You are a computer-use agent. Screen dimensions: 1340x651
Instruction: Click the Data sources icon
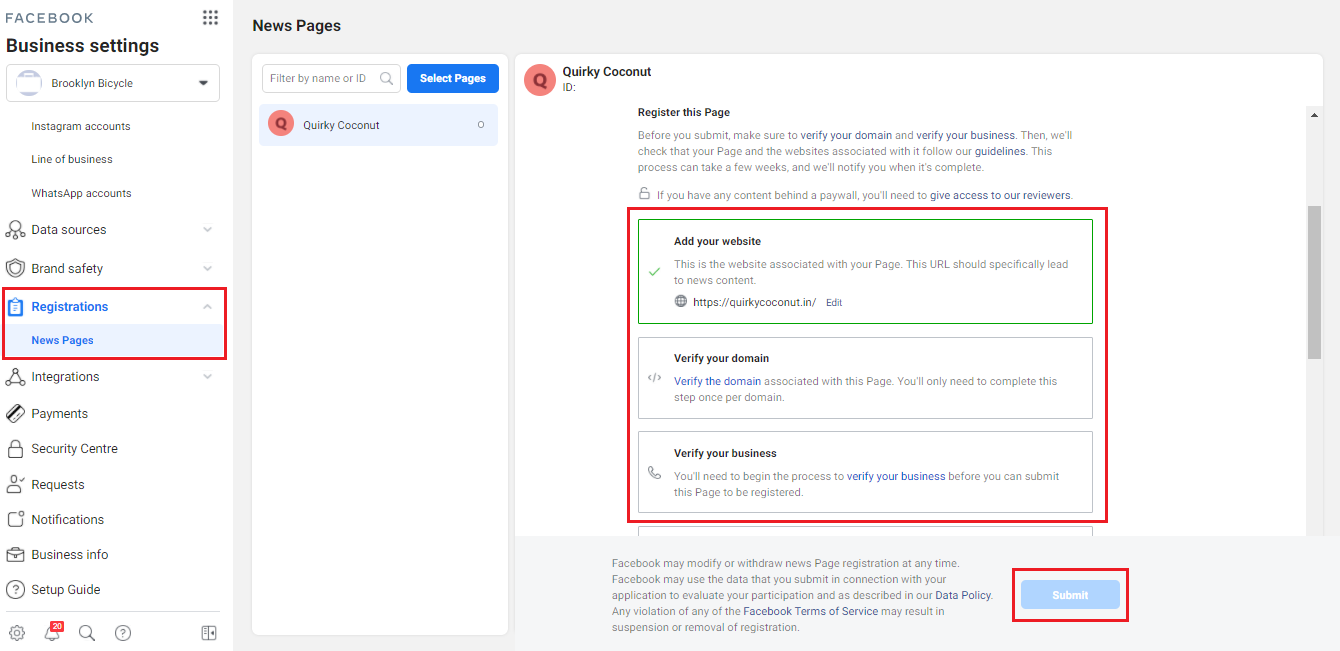point(15,230)
